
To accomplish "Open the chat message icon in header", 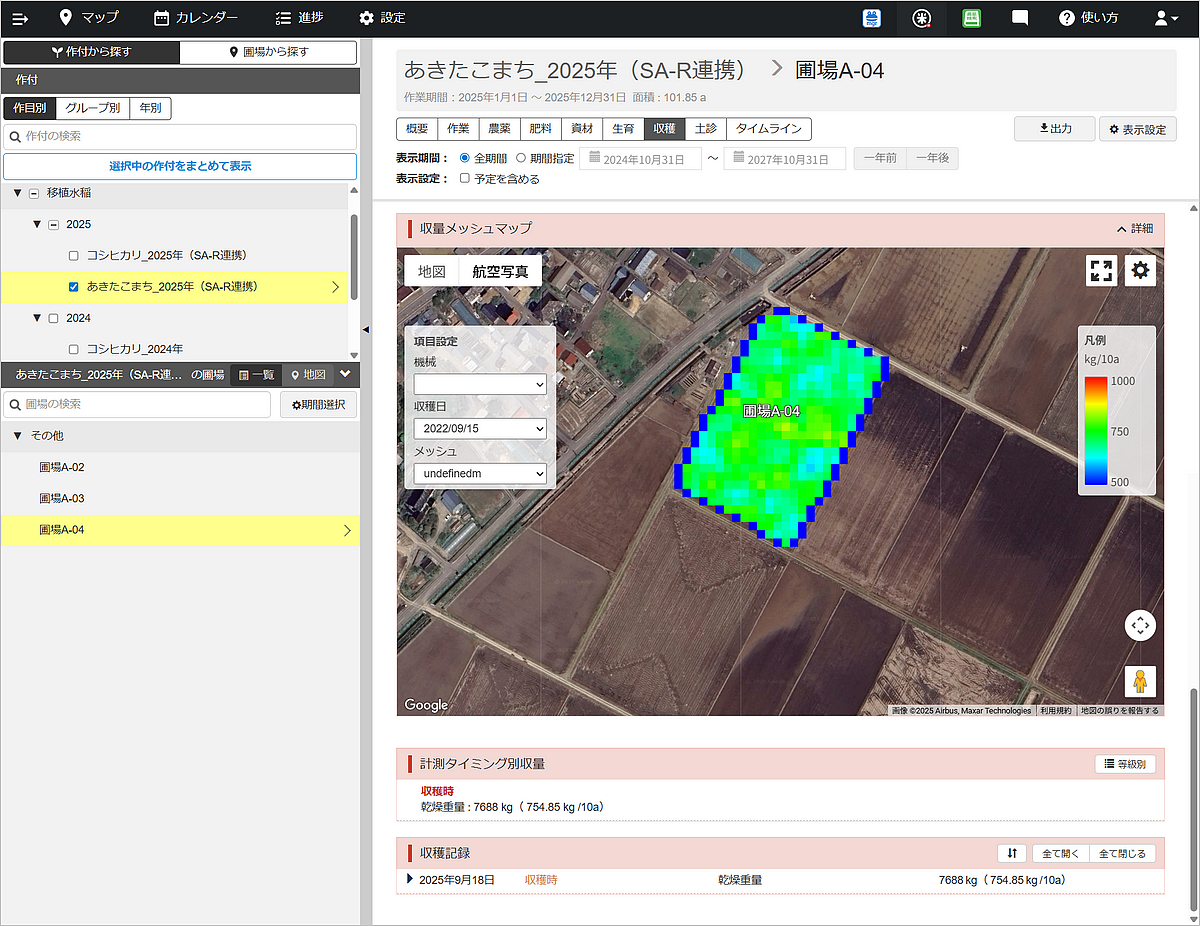I will point(1020,18).
